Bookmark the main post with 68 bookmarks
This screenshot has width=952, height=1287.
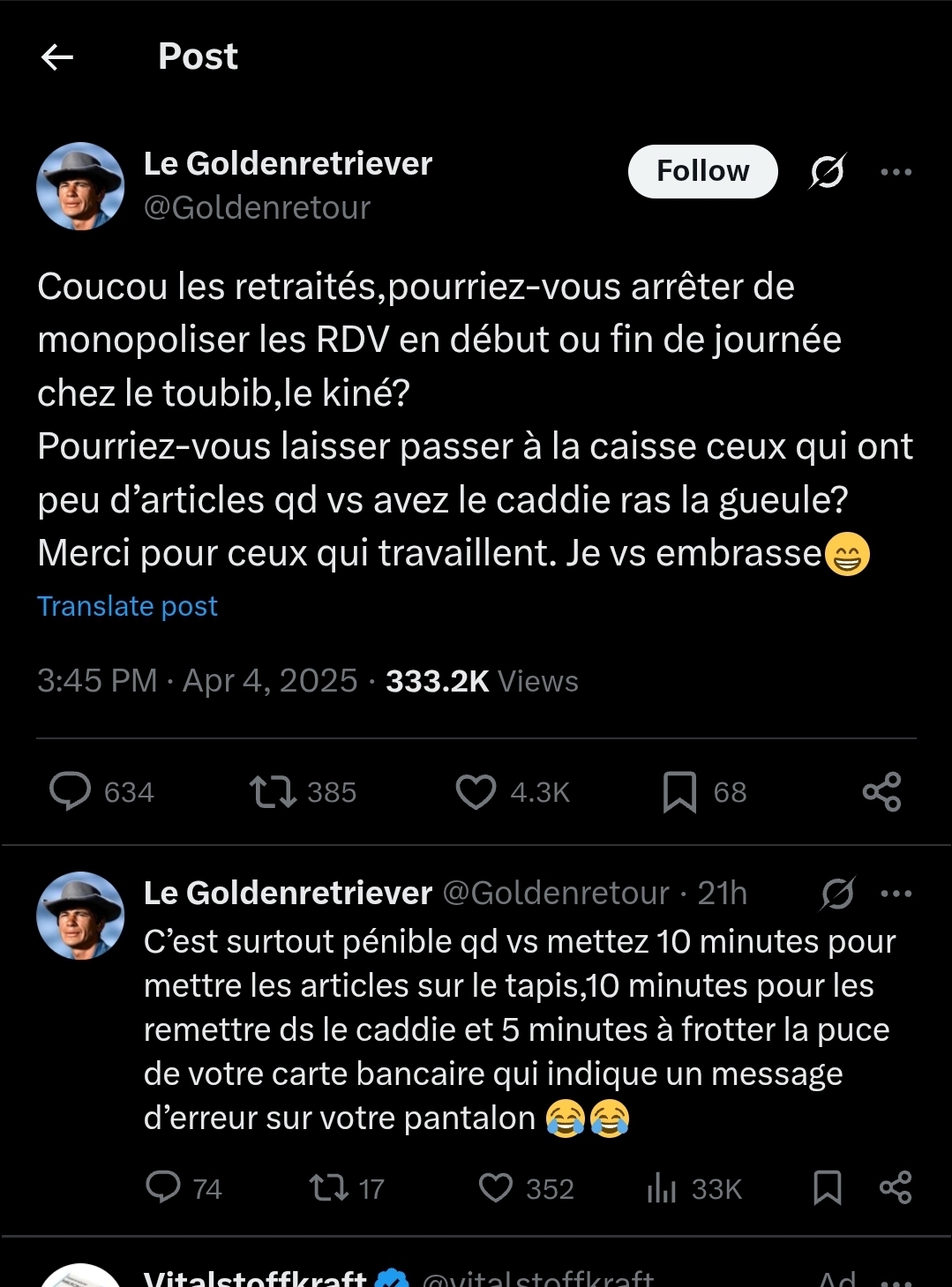tap(679, 791)
